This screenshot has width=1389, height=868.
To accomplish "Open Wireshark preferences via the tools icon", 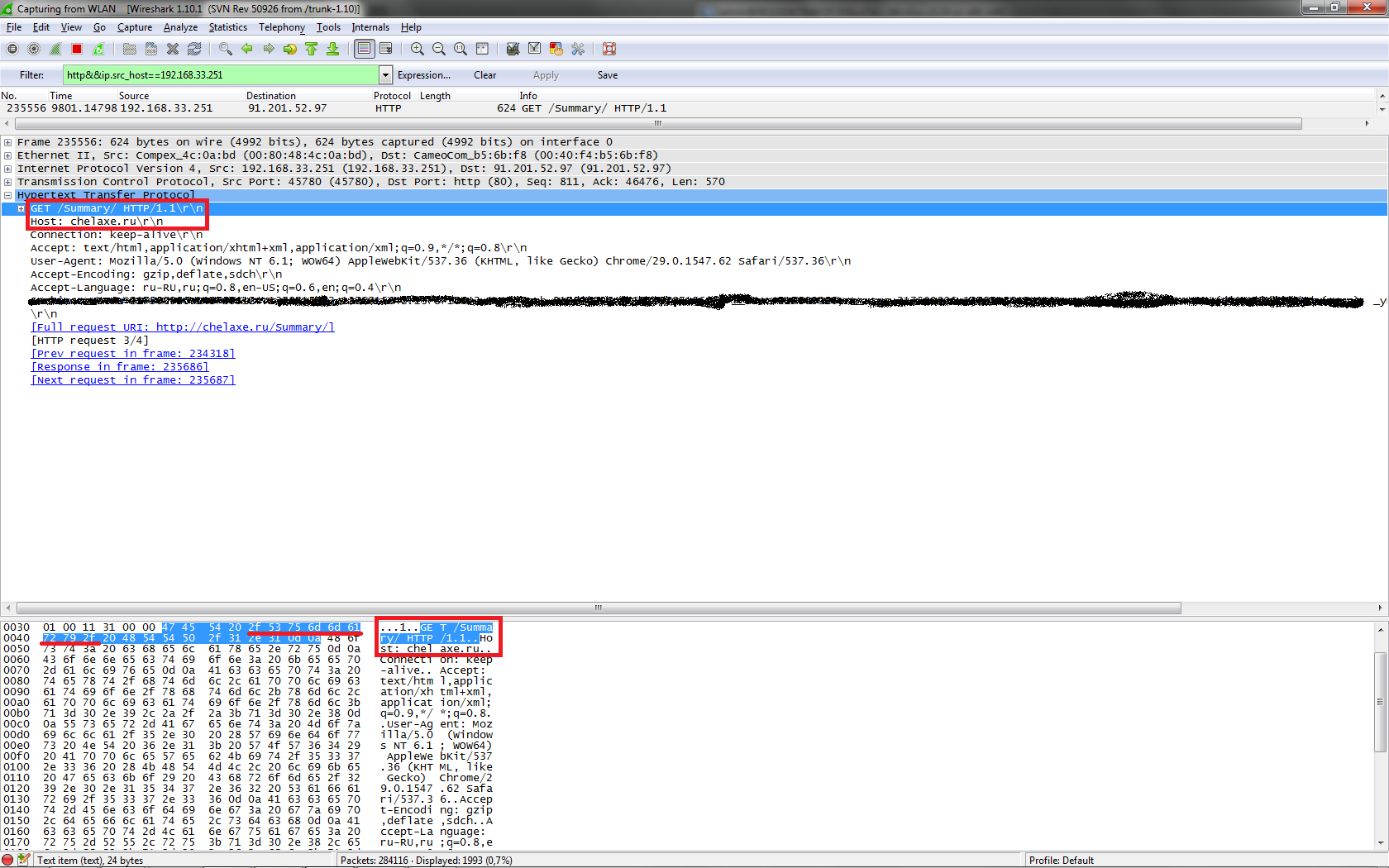I will click(x=577, y=49).
